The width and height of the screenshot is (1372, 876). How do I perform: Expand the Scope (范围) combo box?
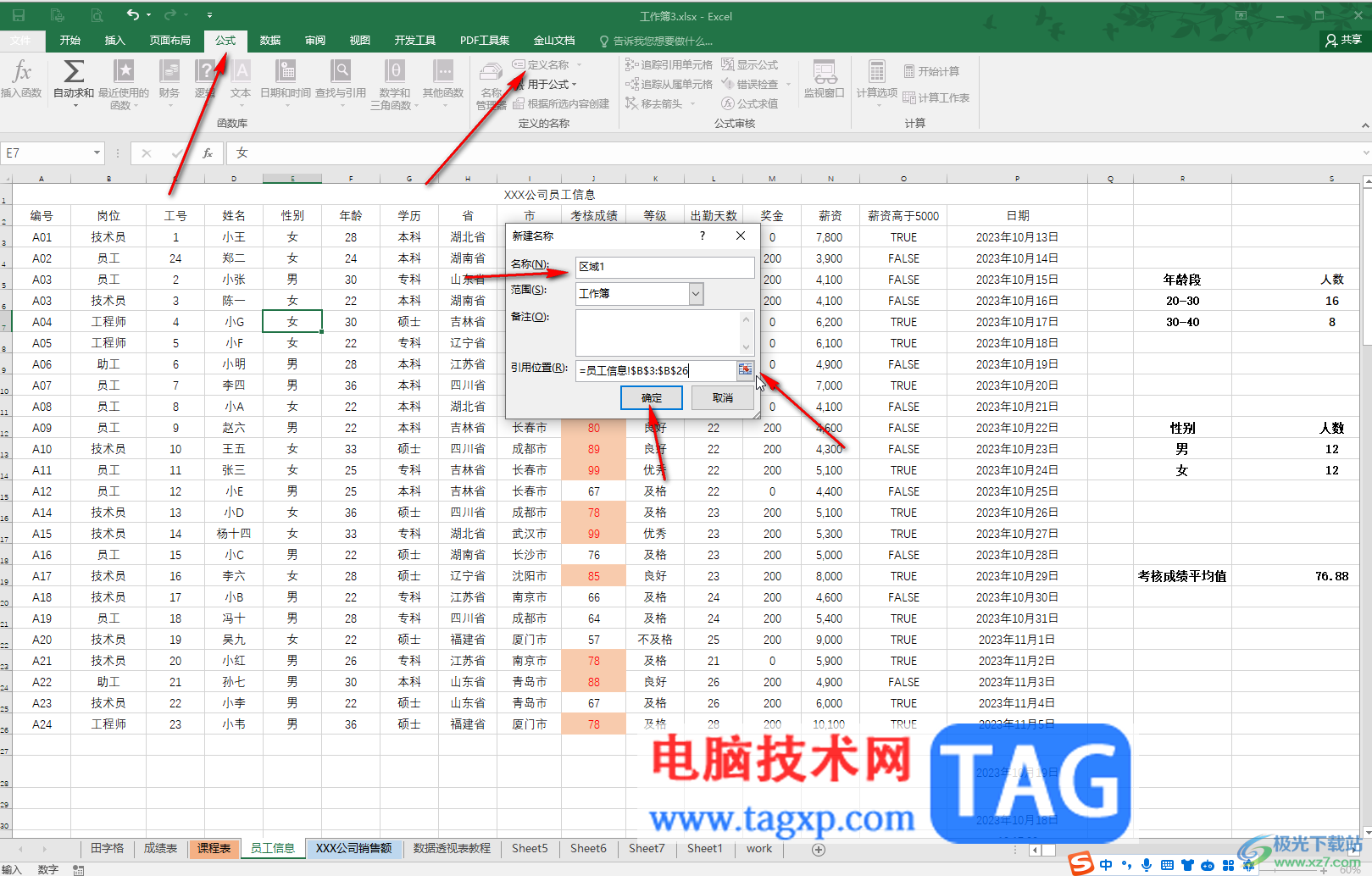pyautogui.click(x=697, y=293)
